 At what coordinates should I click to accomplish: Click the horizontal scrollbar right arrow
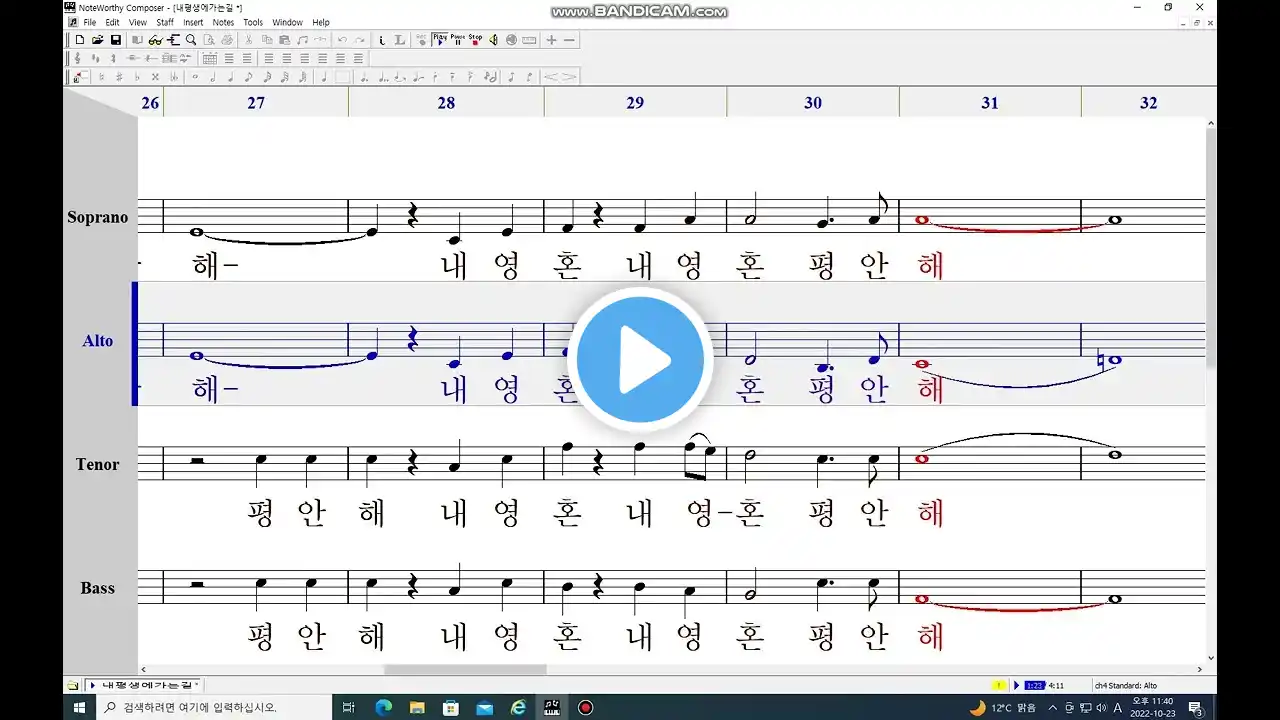(x=1201, y=669)
